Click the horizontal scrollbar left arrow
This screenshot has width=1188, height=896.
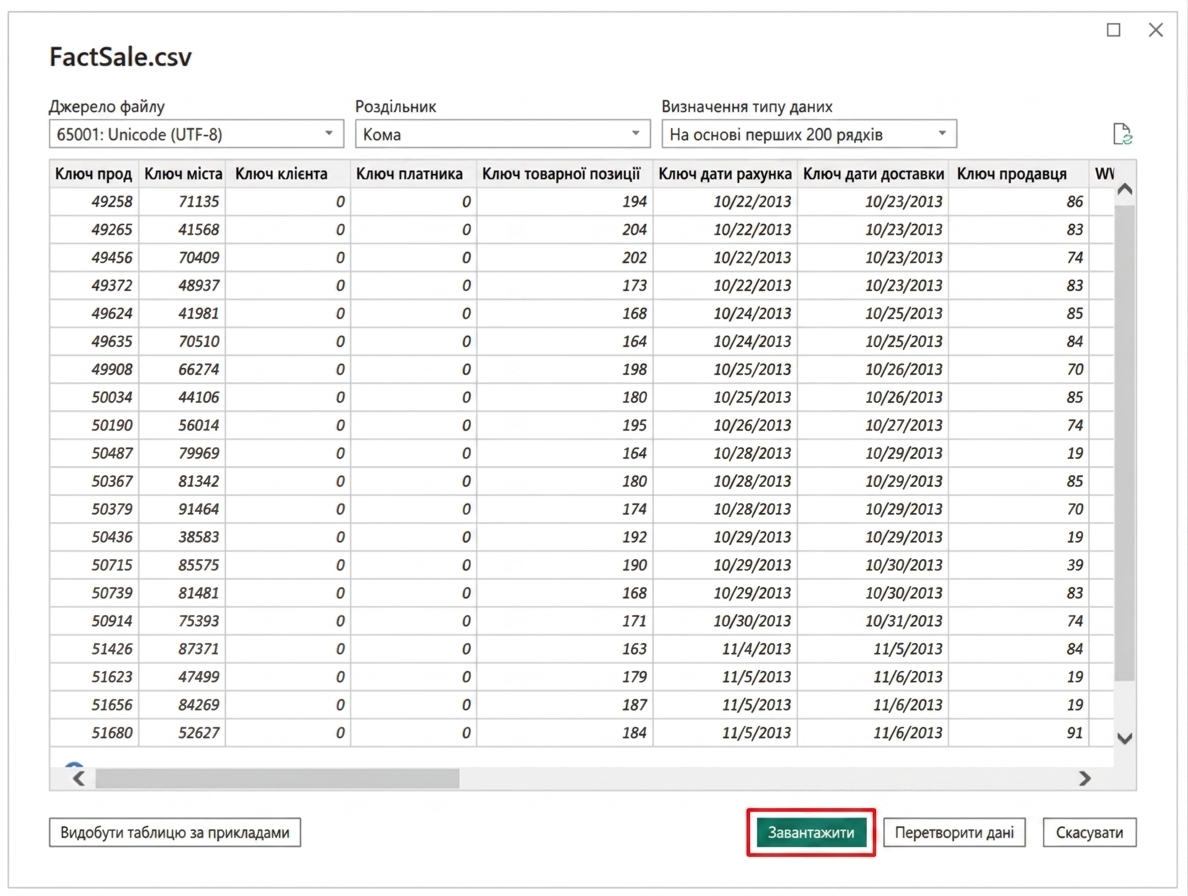tap(78, 779)
